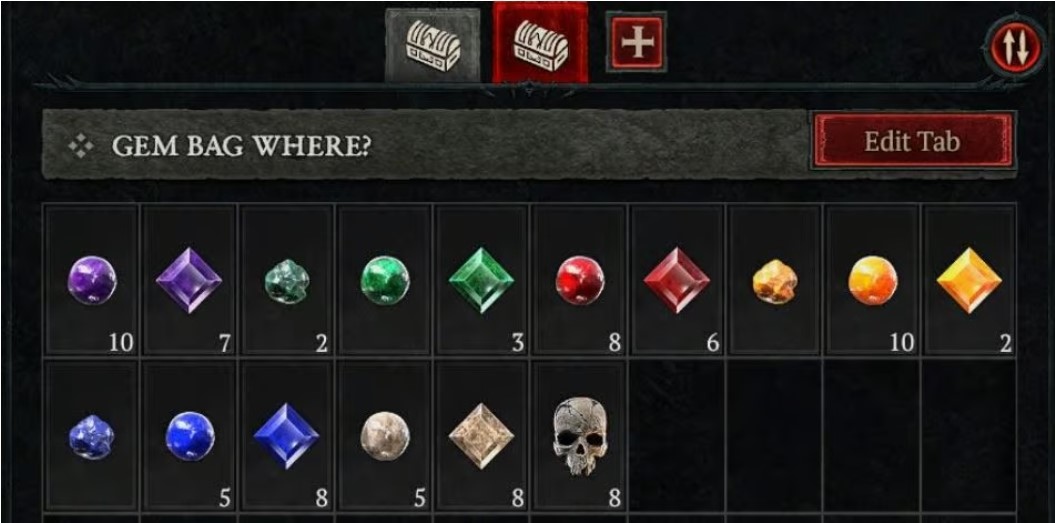Click the Edit Tab button
The image size is (1055, 523).
(x=912, y=142)
